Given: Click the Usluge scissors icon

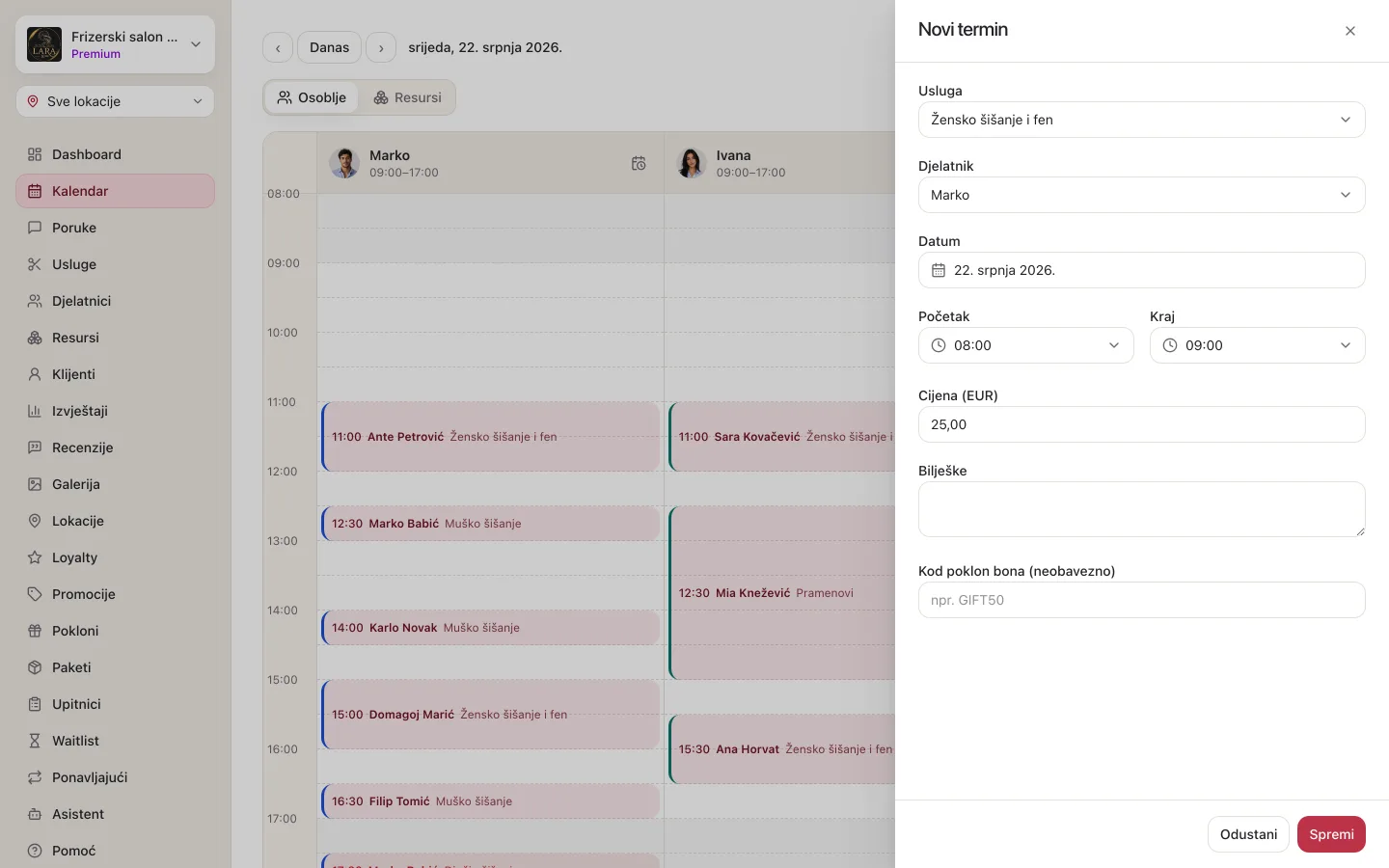Looking at the screenshot, I should [x=35, y=264].
